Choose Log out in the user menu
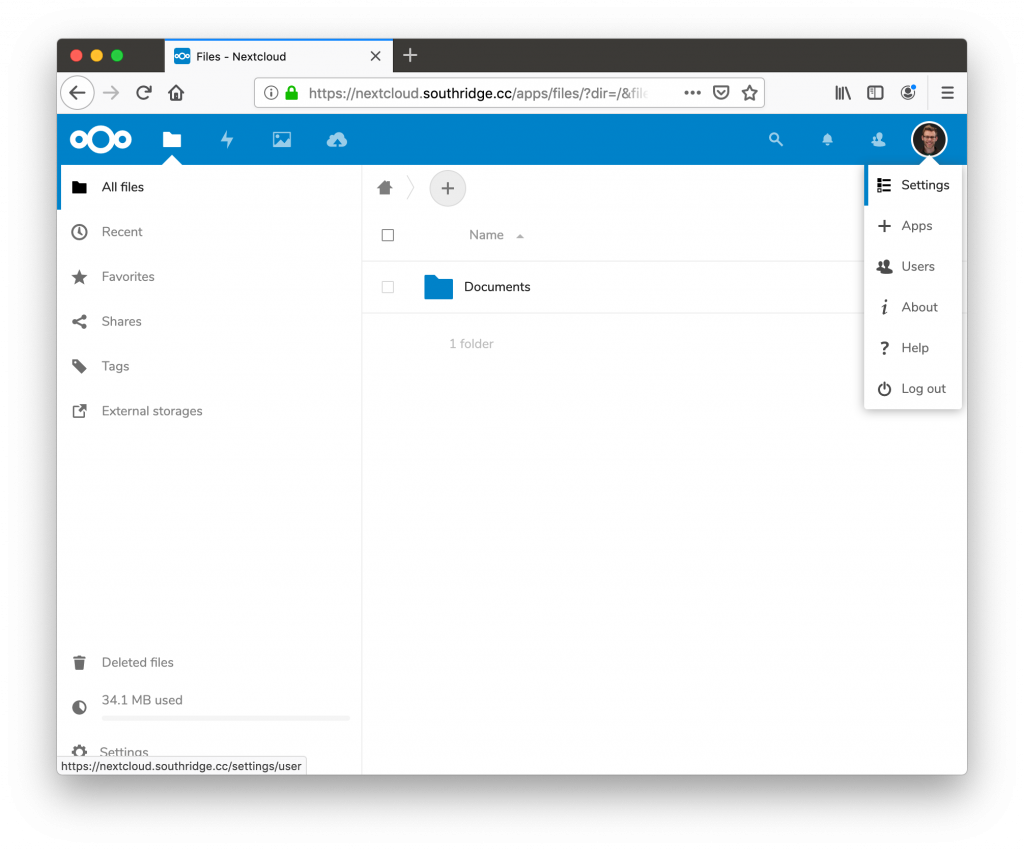Viewport: 1024px width, 850px height. point(922,389)
